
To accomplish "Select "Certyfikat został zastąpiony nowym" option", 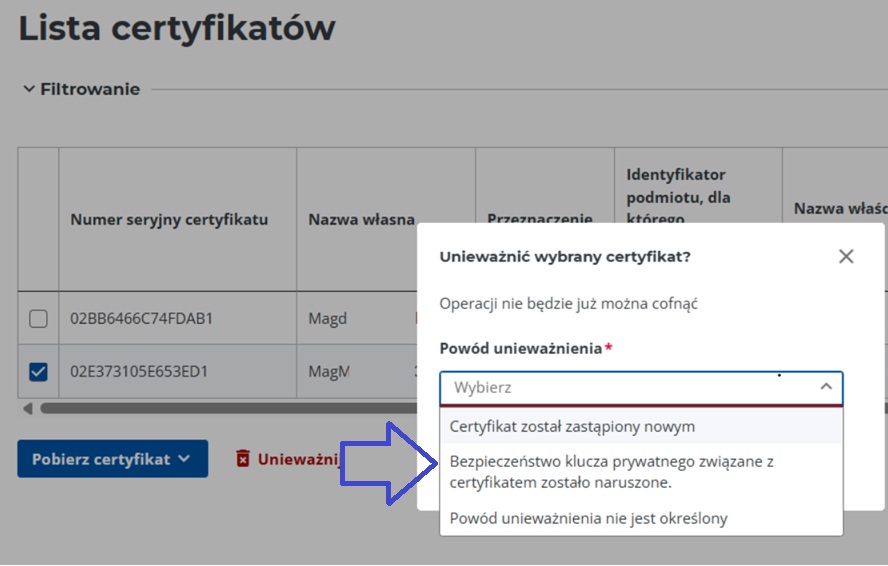I will (x=572, y=427).
